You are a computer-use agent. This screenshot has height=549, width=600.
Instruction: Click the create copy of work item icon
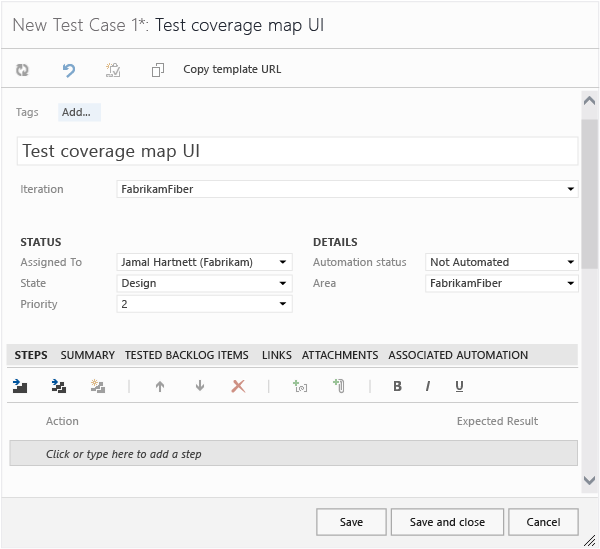click(113, 70)
